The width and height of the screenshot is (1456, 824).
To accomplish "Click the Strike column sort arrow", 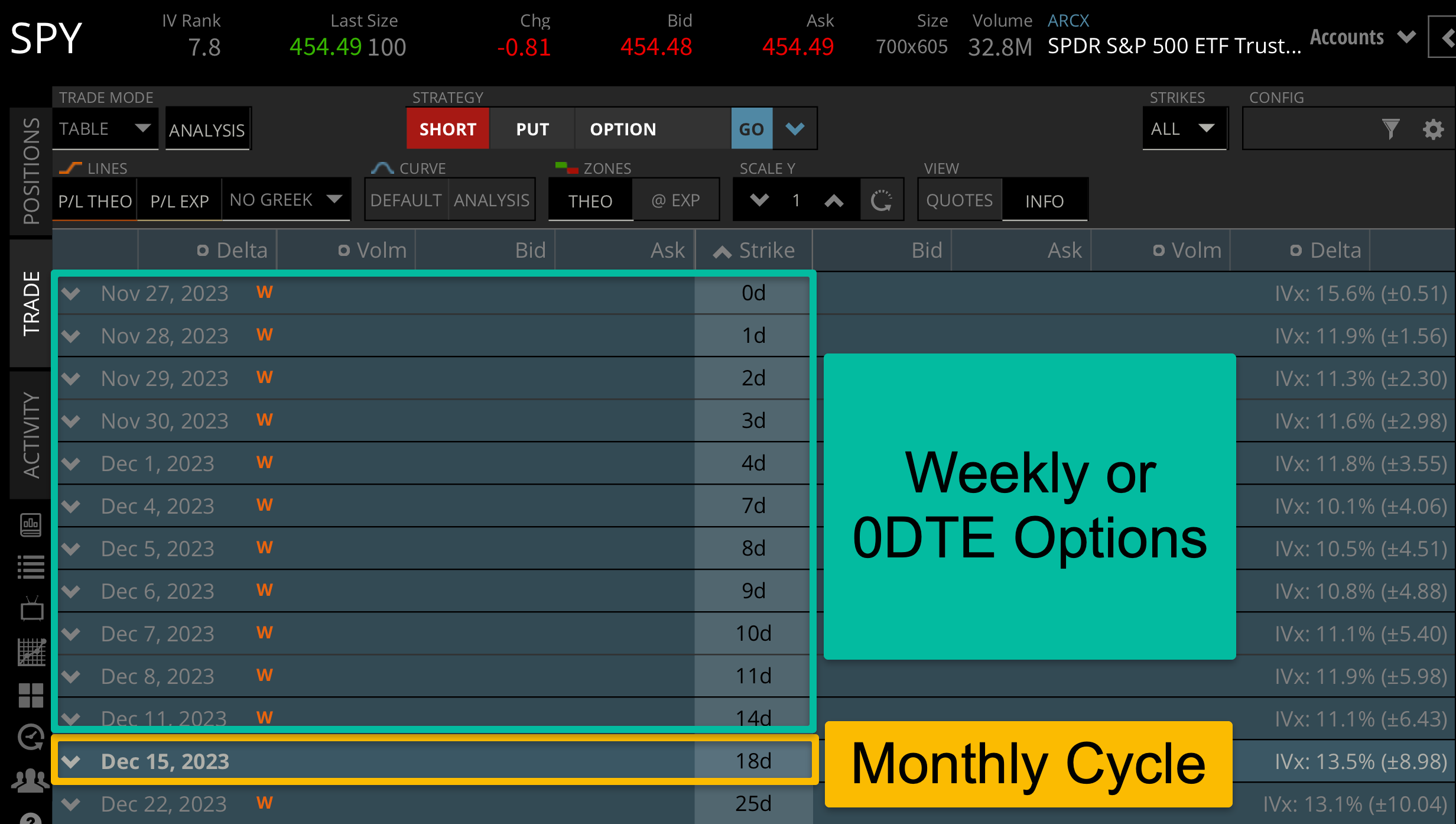I will point(721,250).
